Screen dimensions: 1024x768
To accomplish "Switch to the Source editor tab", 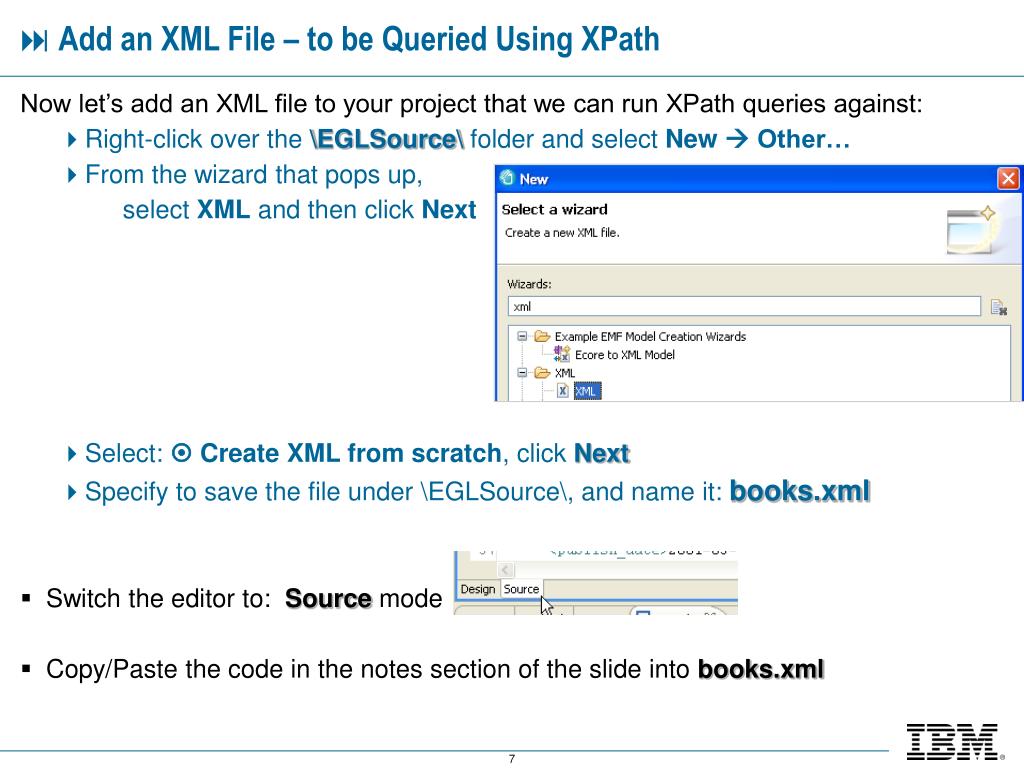I will (x=521, y=589).
